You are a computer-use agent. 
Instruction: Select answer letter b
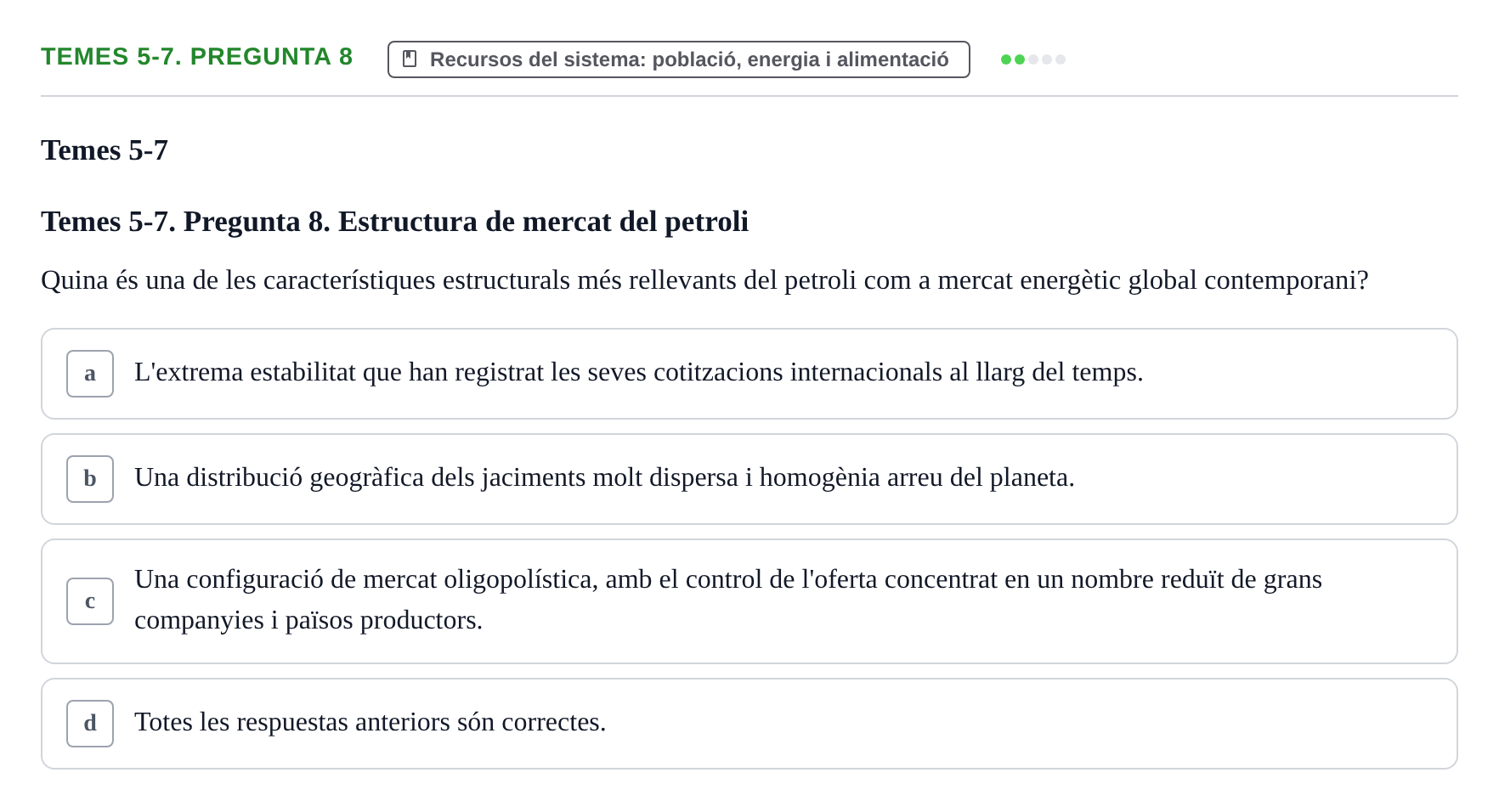pos(90,479)
